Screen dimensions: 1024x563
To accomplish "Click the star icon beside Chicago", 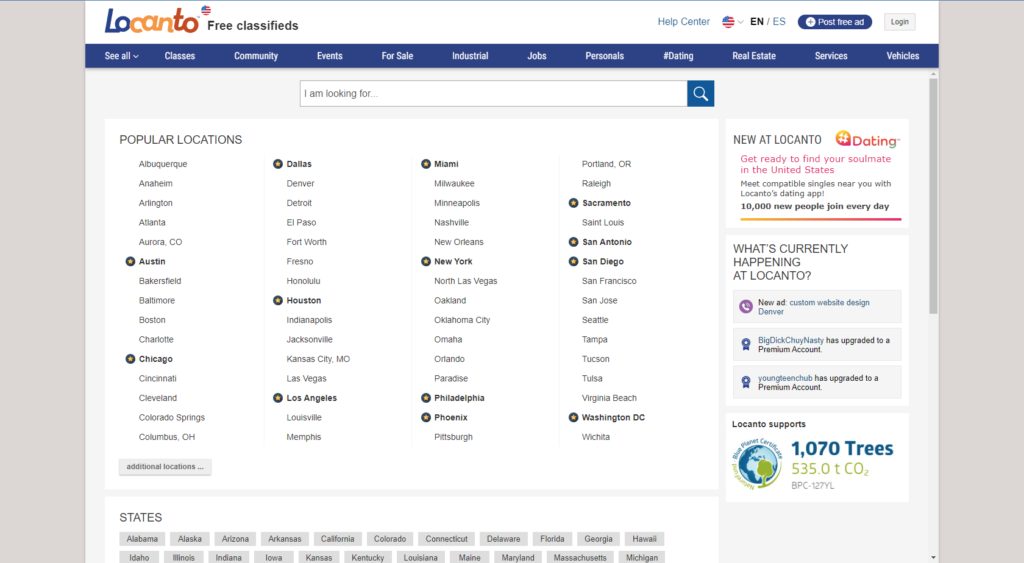I will coord(130,359).
